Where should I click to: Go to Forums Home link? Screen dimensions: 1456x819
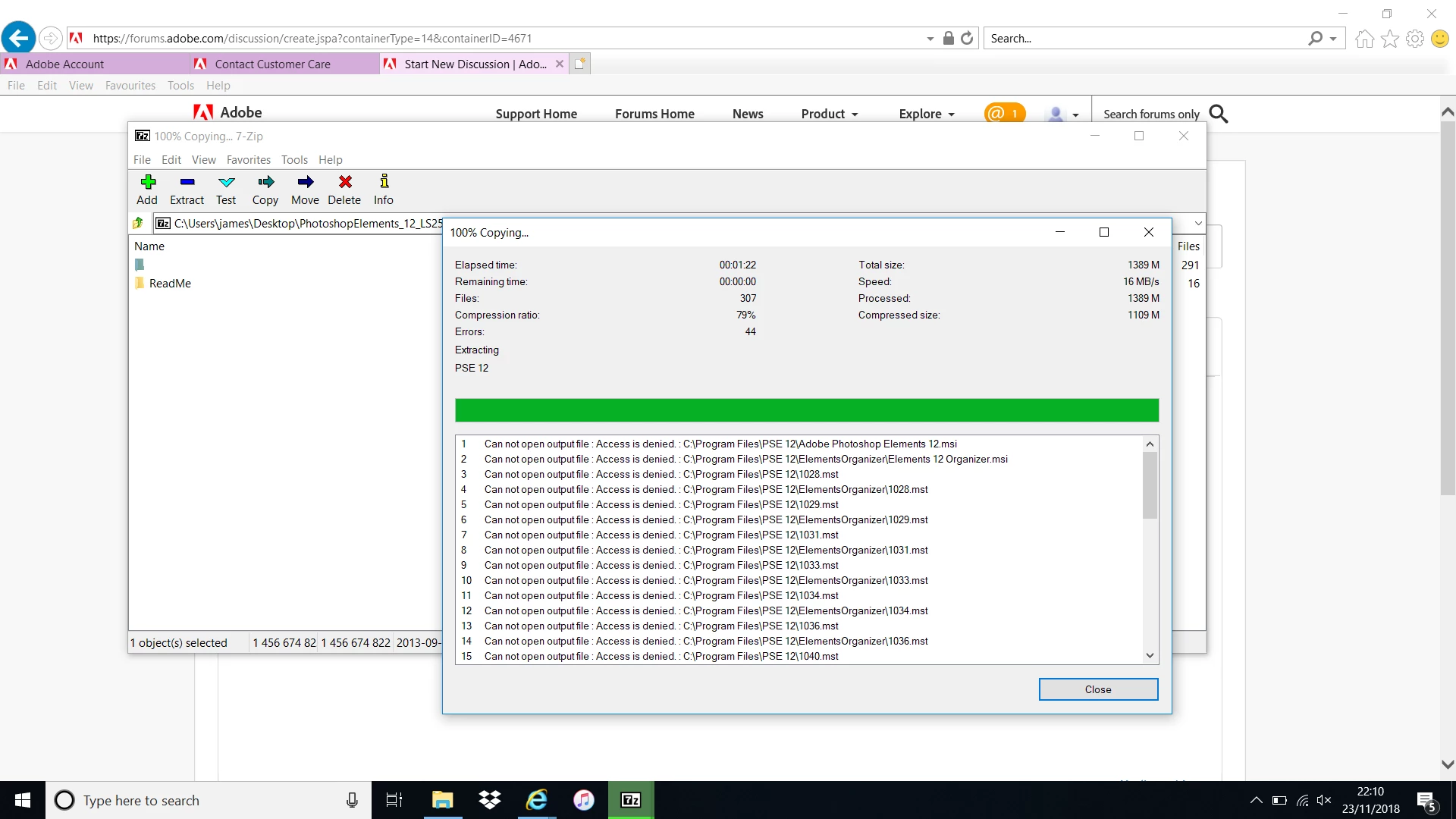pyautogui.click(x=654, y=114)
